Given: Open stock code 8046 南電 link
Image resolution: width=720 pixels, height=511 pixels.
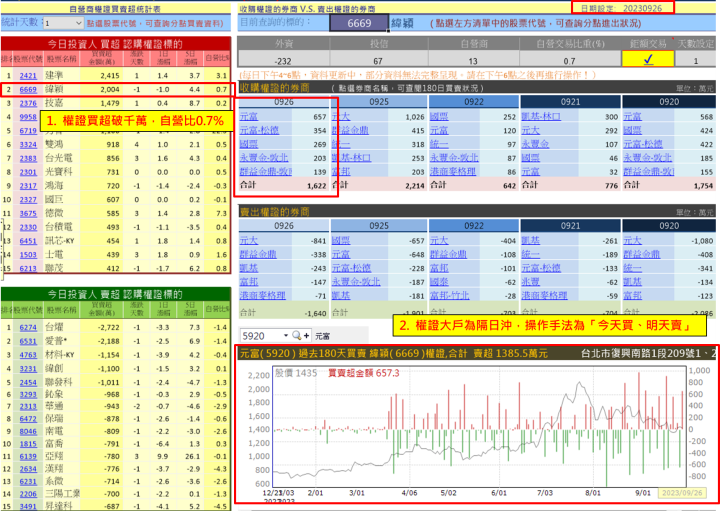Looking at the screenshot, I should point(28,431).
